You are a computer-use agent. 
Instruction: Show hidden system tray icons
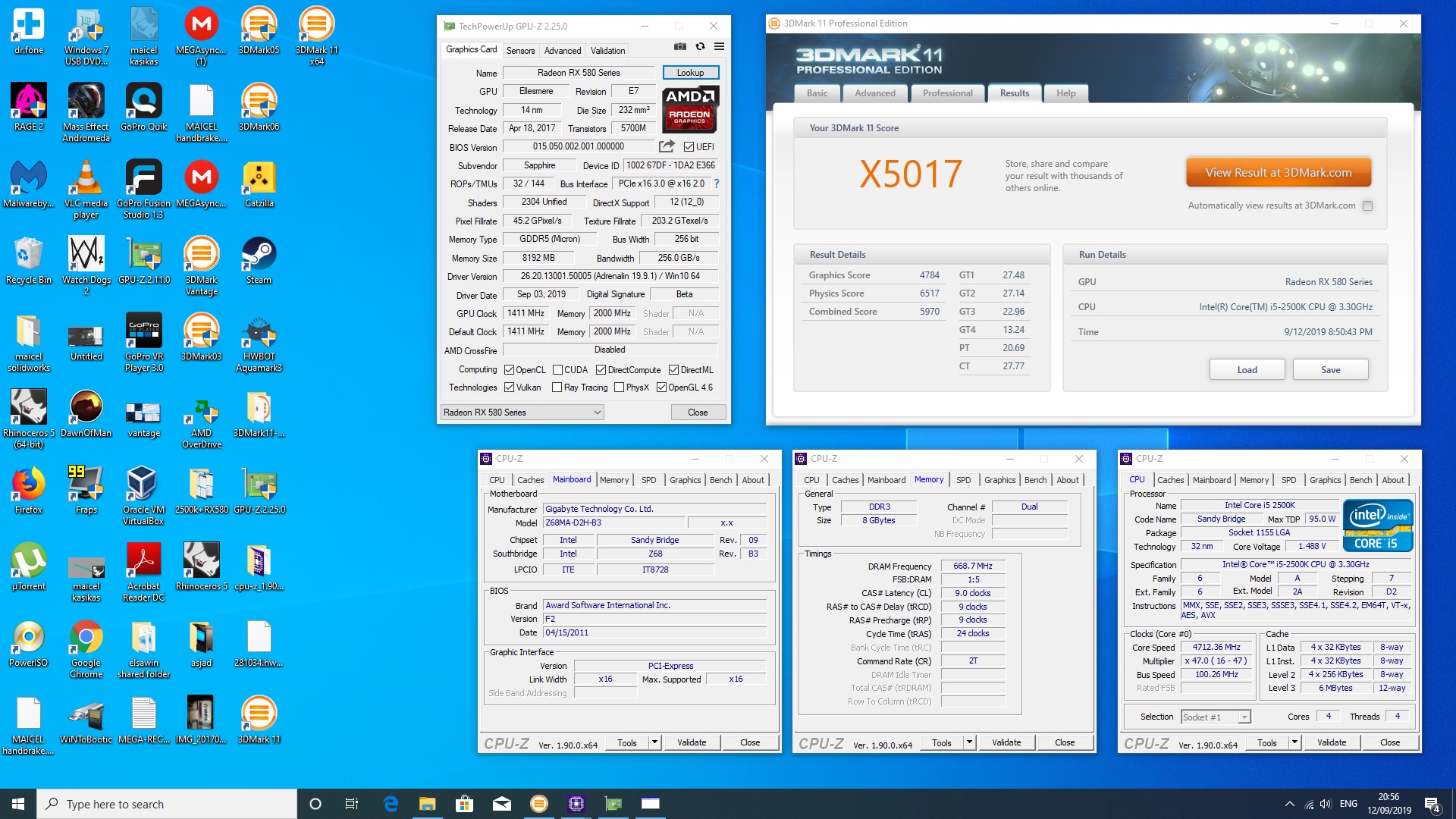(x=1289, y=804)
